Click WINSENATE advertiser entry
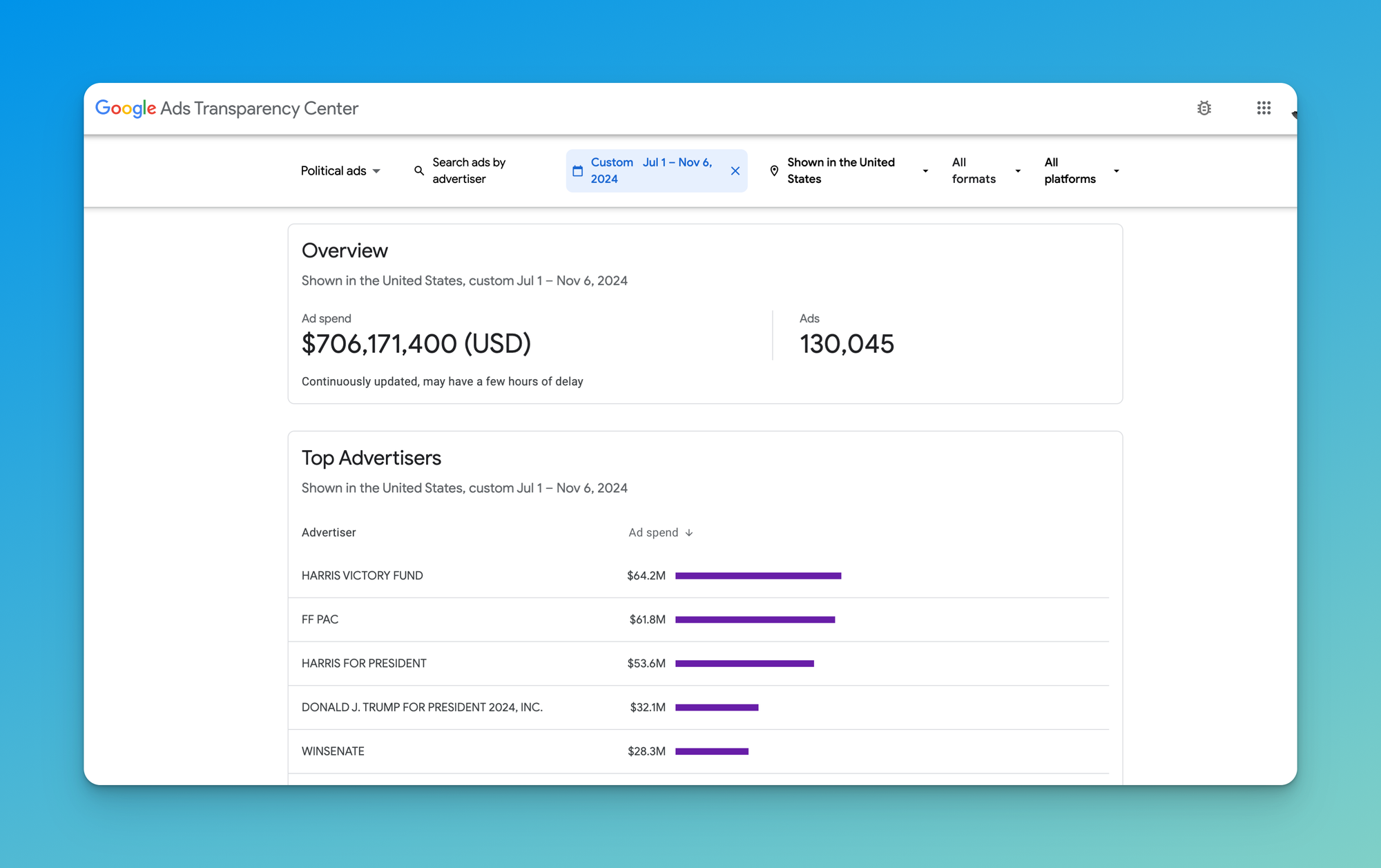The image size is (1381, 868). 333,751
